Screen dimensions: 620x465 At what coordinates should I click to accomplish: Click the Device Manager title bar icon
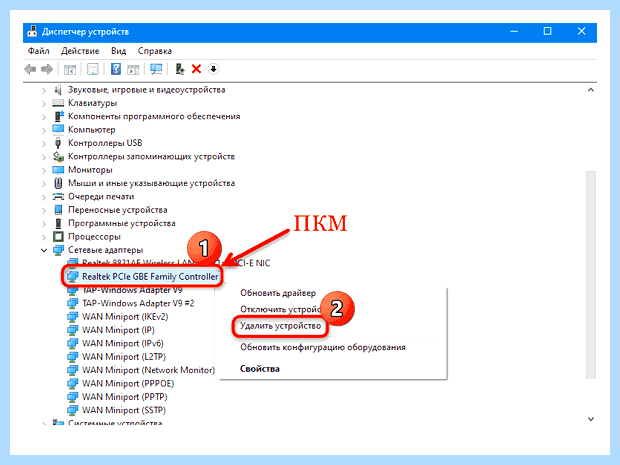point(32,31)
